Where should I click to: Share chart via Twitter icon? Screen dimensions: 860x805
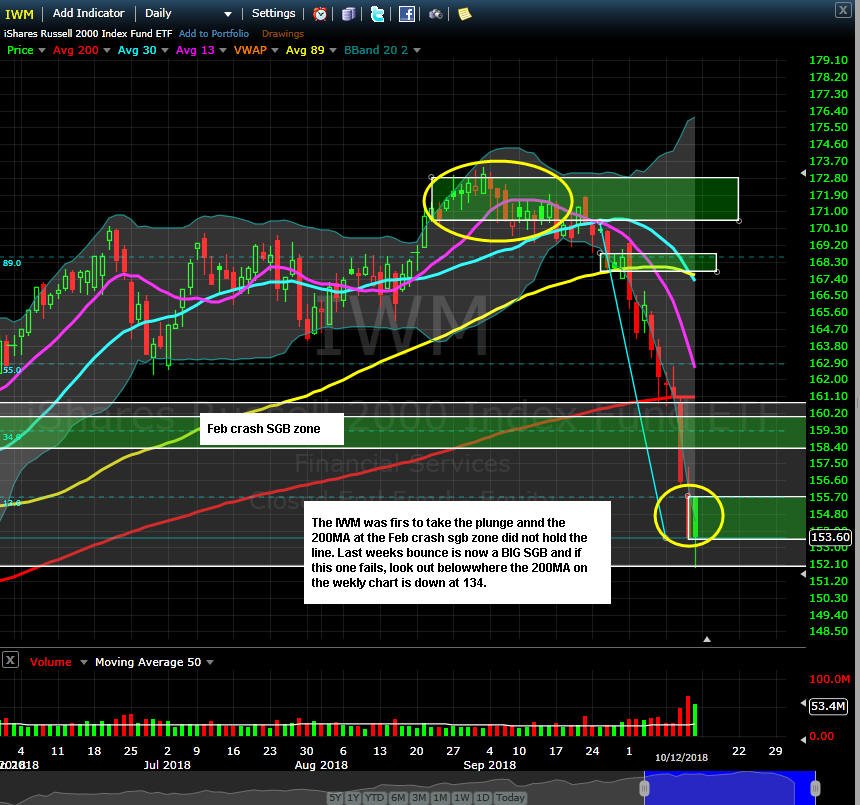click(x=377, y=14)
